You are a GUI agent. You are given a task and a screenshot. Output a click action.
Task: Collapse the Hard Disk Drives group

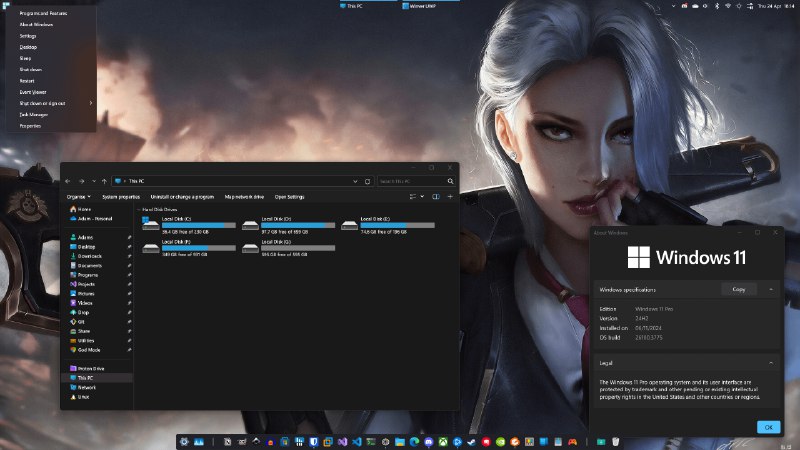pos(139,210)
